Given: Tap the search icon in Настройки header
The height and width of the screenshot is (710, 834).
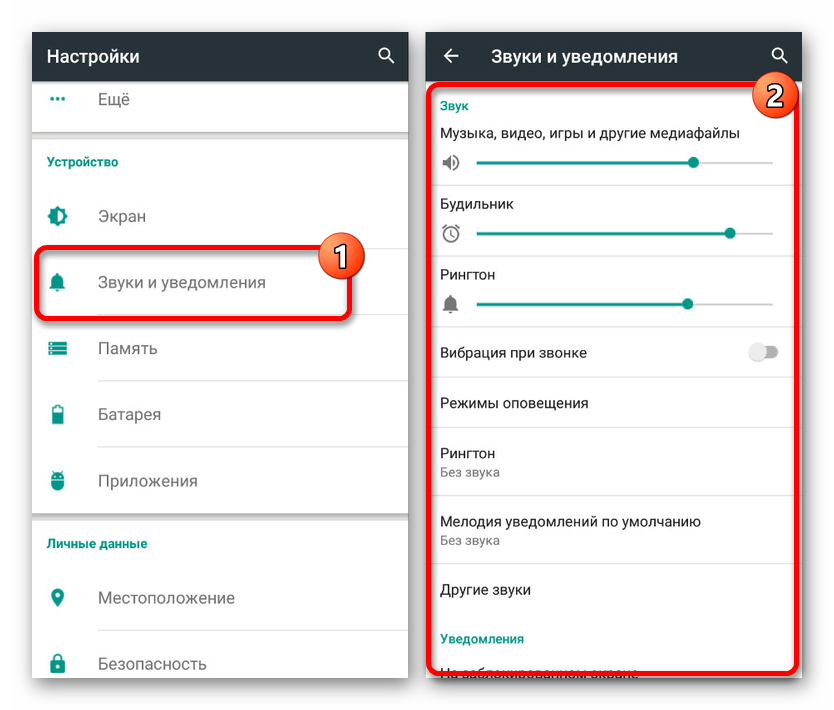Looking at the screenshot, I should click(386, 56).
